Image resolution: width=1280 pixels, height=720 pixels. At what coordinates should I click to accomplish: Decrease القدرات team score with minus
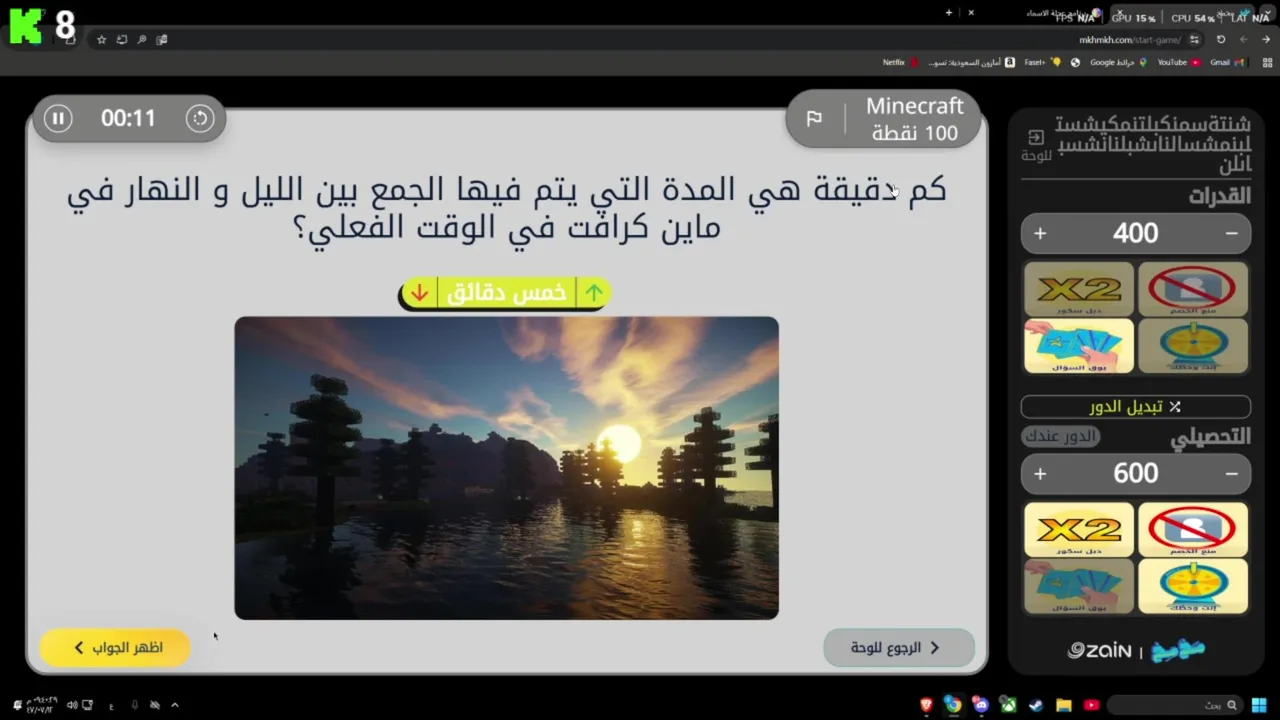click(x=1231, y=233)
